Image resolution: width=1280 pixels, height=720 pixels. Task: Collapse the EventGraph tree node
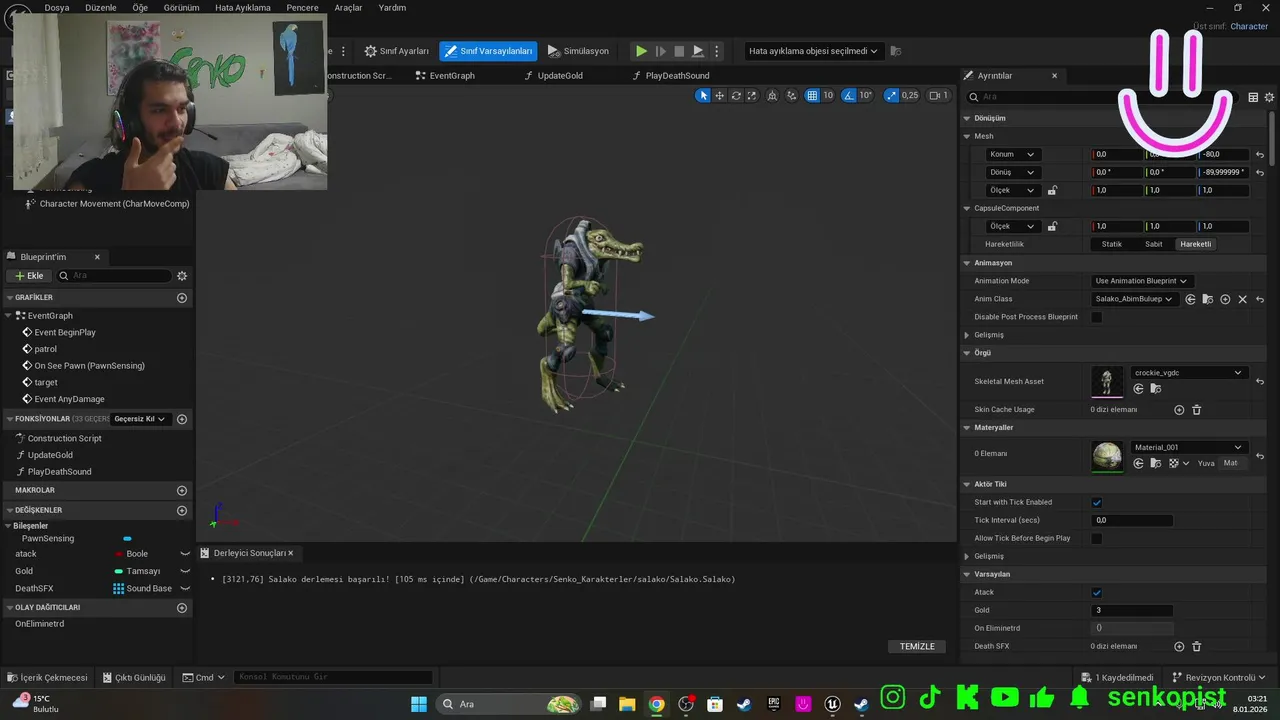(x=9, y=316)
